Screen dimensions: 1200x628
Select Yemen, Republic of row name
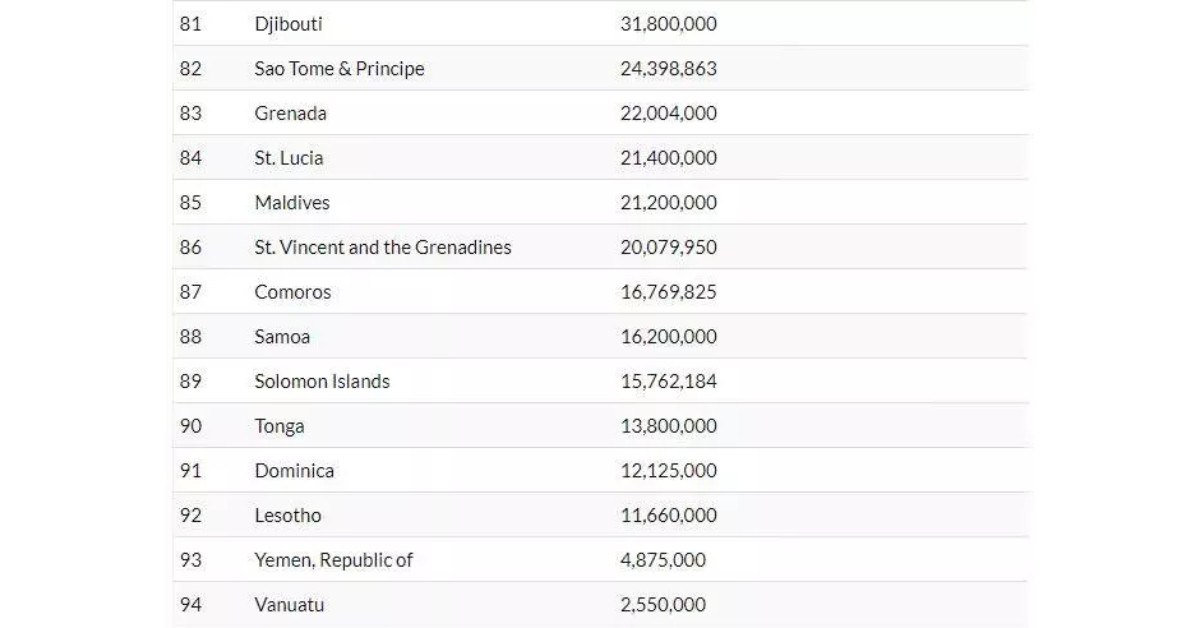click(x=333, y=560)
